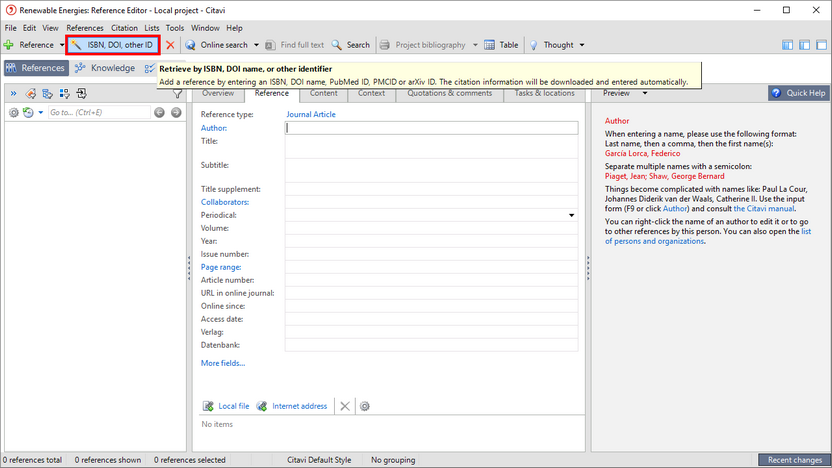Go forward with the right arrow button

(176, 112)
